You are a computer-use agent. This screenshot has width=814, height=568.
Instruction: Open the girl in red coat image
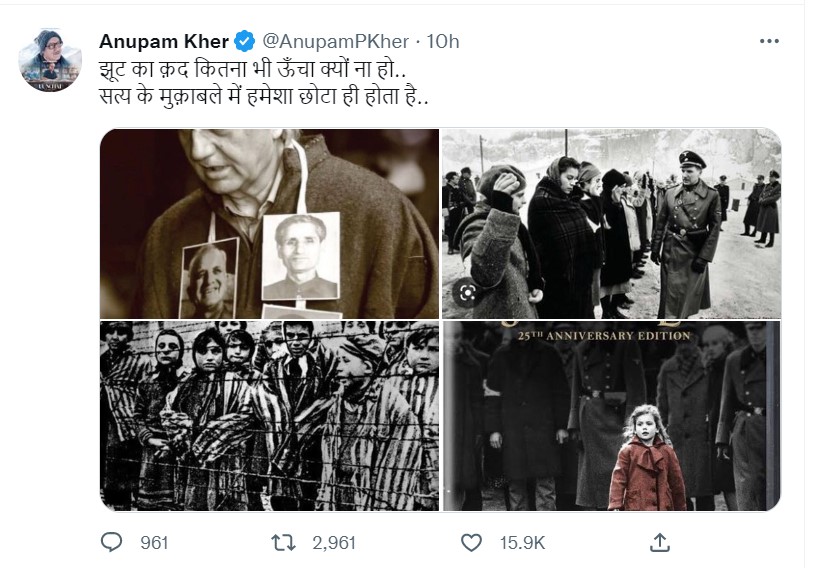611,415
